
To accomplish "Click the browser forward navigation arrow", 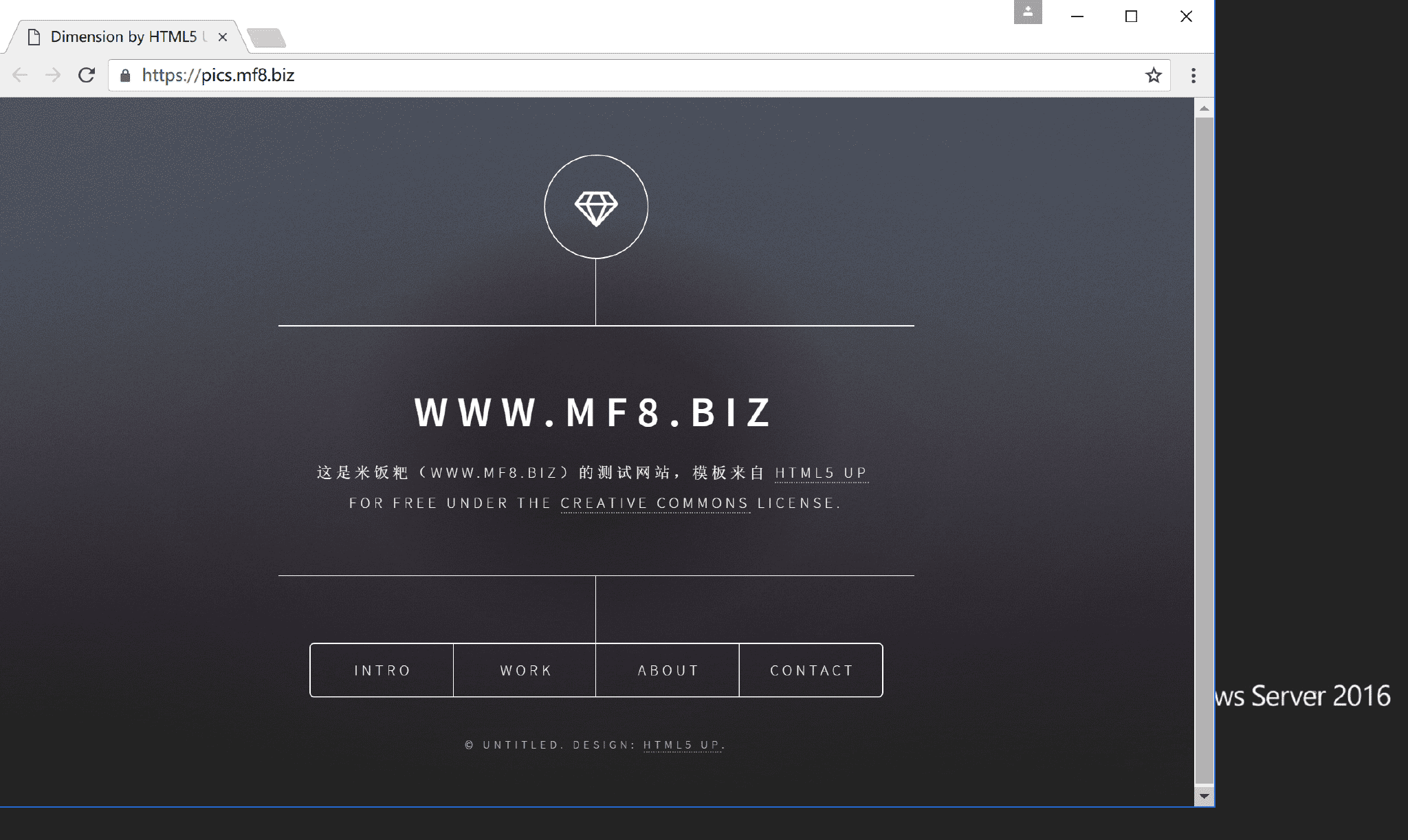I will click(x=51, y=75).
